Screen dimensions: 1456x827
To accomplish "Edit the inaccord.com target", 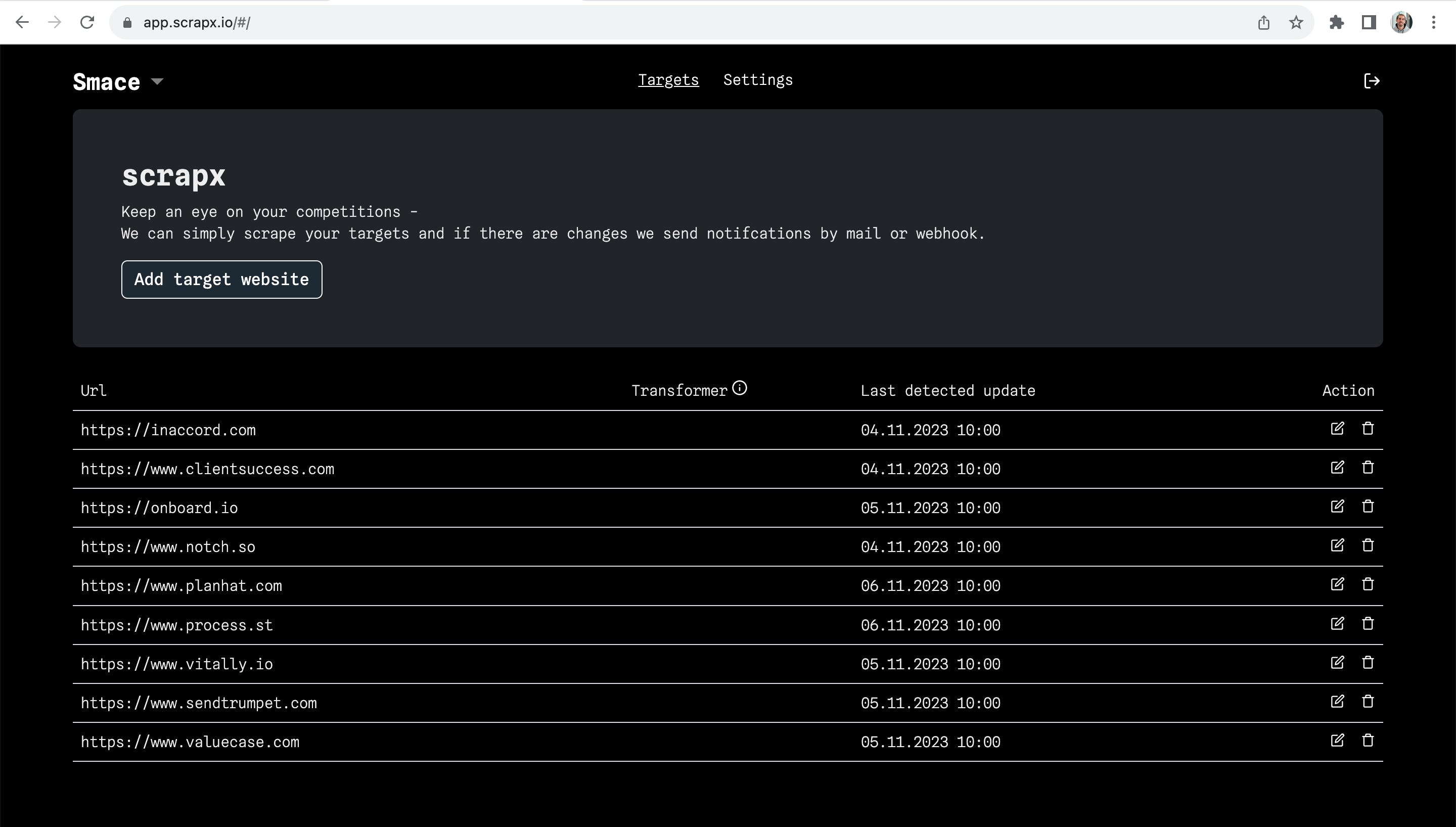I will (1337, 428).
